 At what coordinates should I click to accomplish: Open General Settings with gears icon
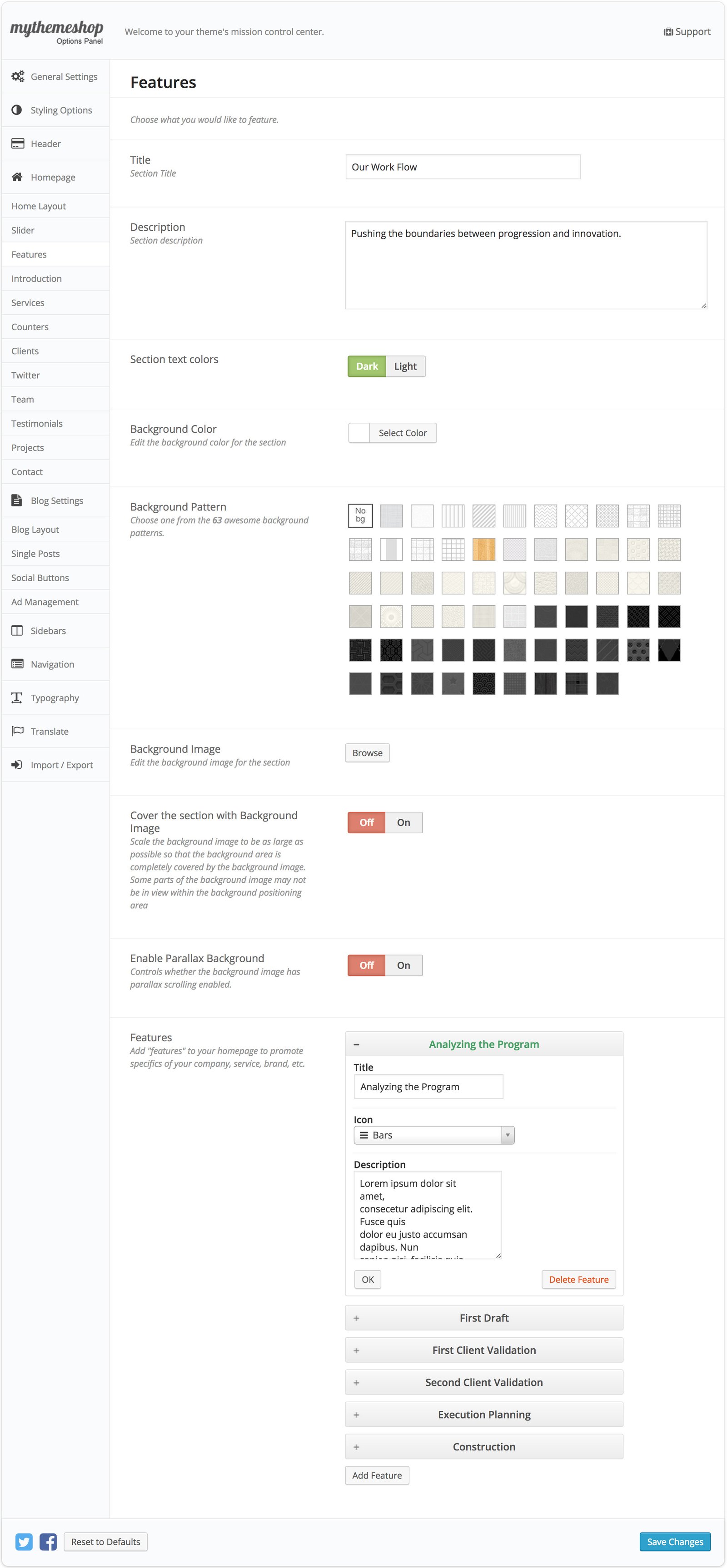pyautogui.click(x=18, y=76)
